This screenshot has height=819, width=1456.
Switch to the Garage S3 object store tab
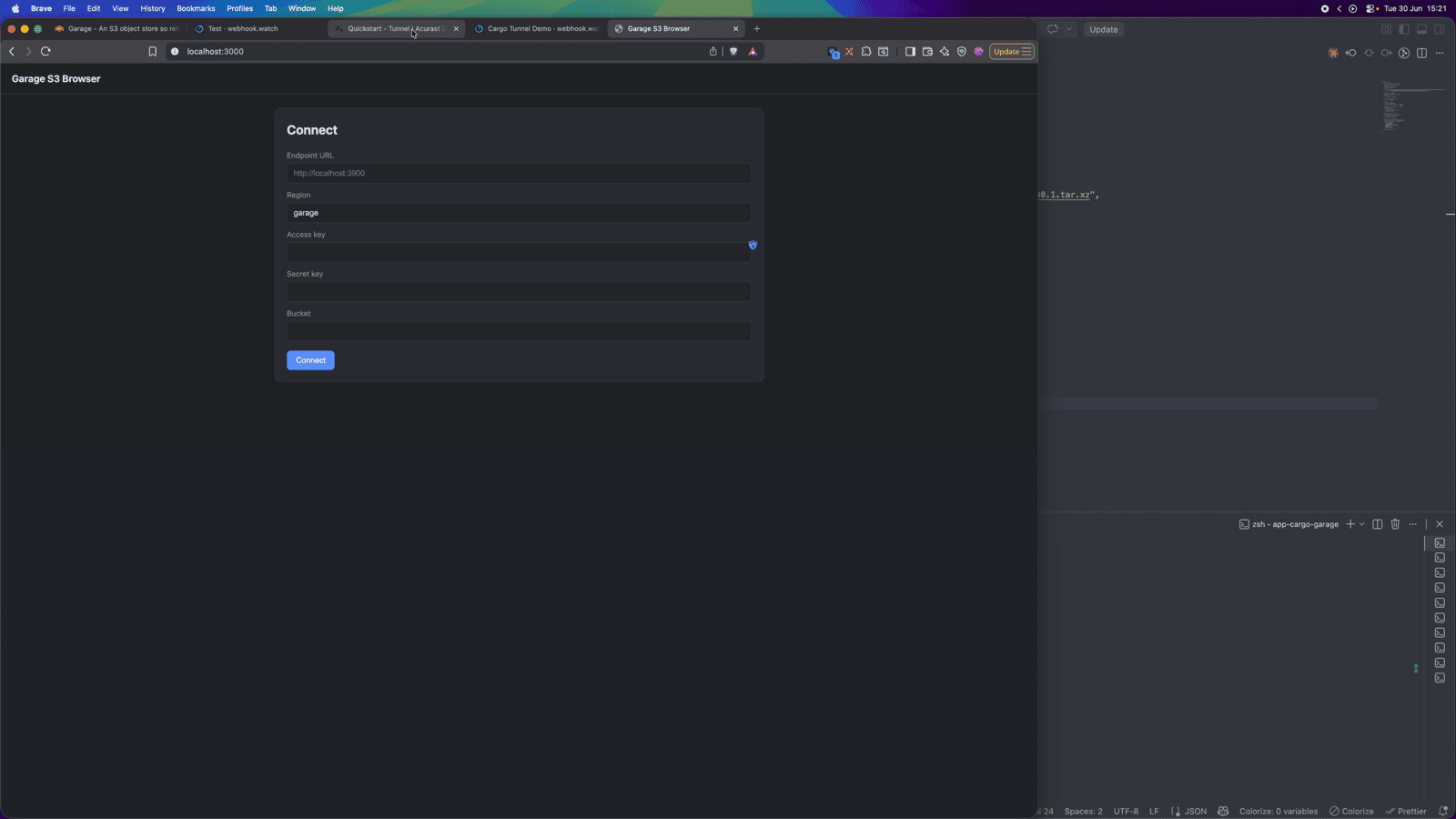pos(116,29)
